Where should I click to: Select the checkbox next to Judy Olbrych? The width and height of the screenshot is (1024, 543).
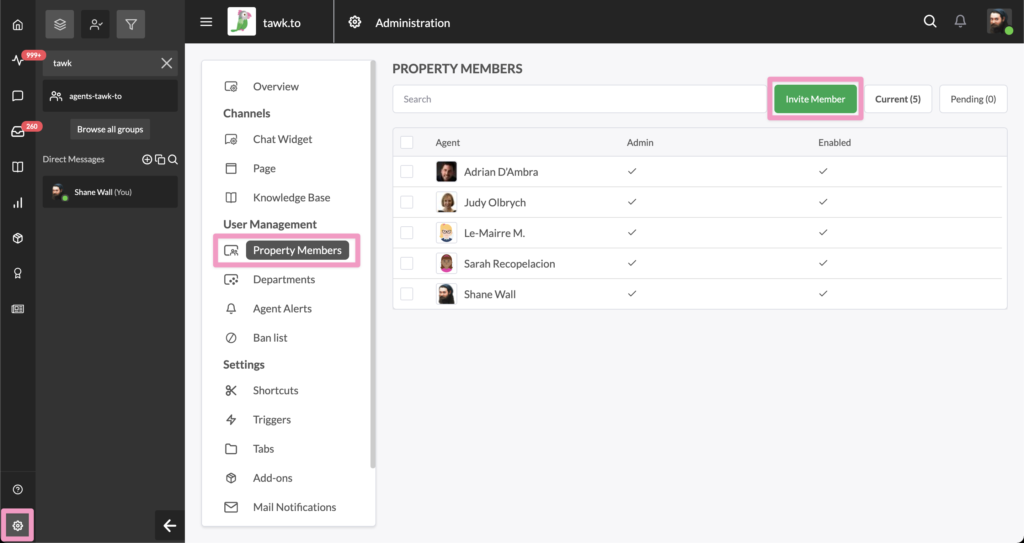407,203
